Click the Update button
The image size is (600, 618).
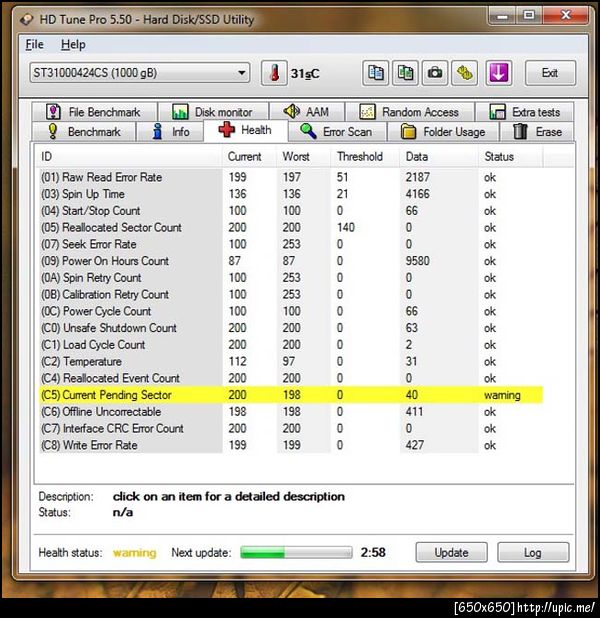coord(451,552)
